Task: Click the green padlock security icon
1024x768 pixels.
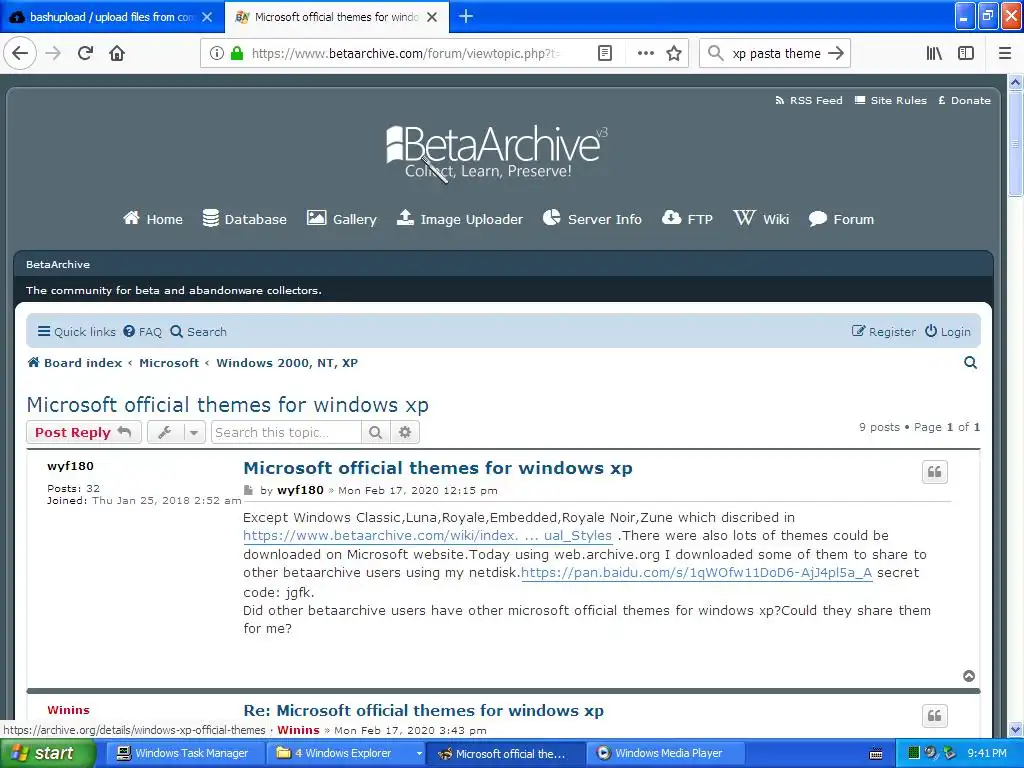Action: (237, 53)
